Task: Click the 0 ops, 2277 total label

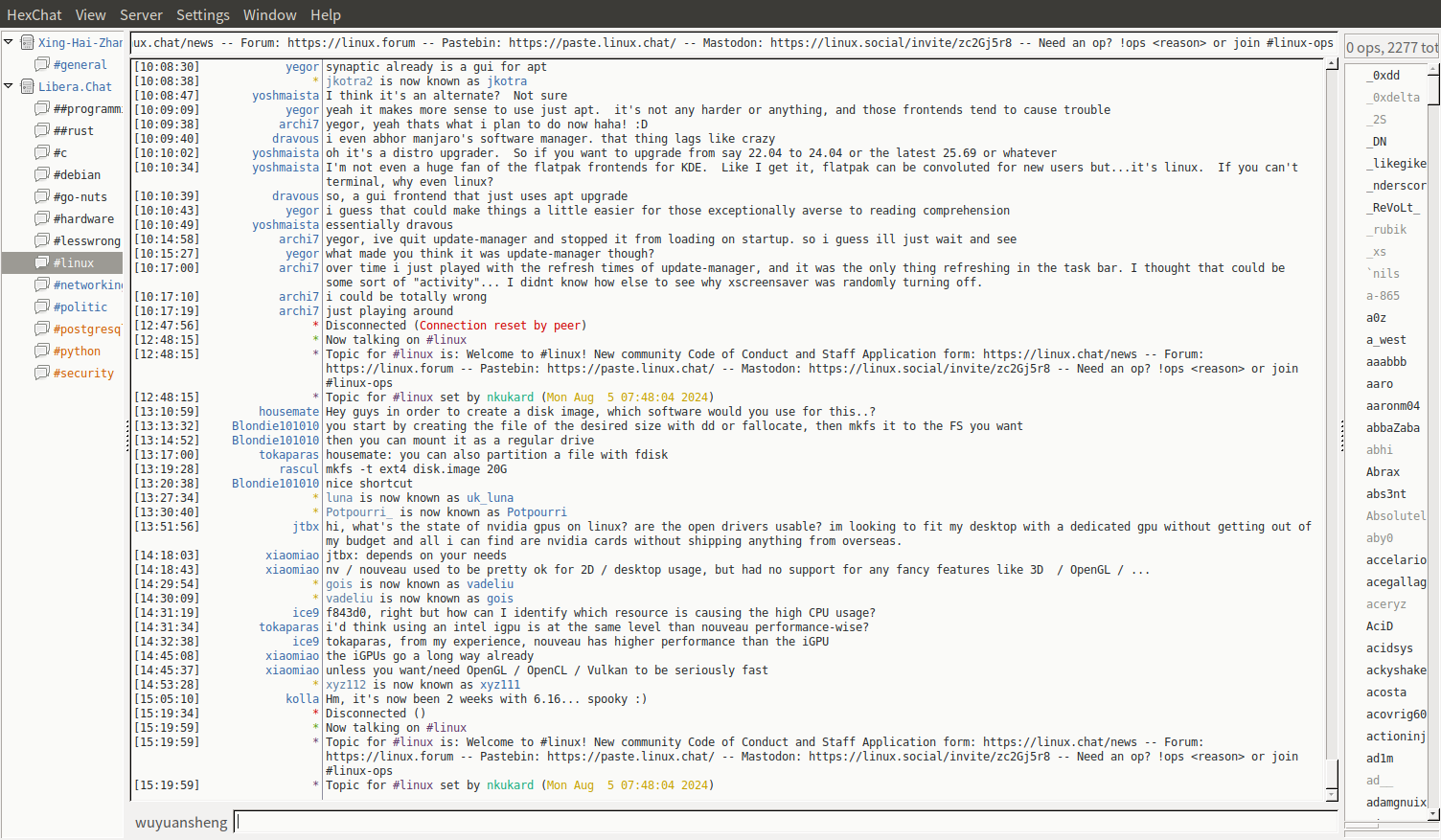Action: pyautogui.click(x=1392, y=47)
